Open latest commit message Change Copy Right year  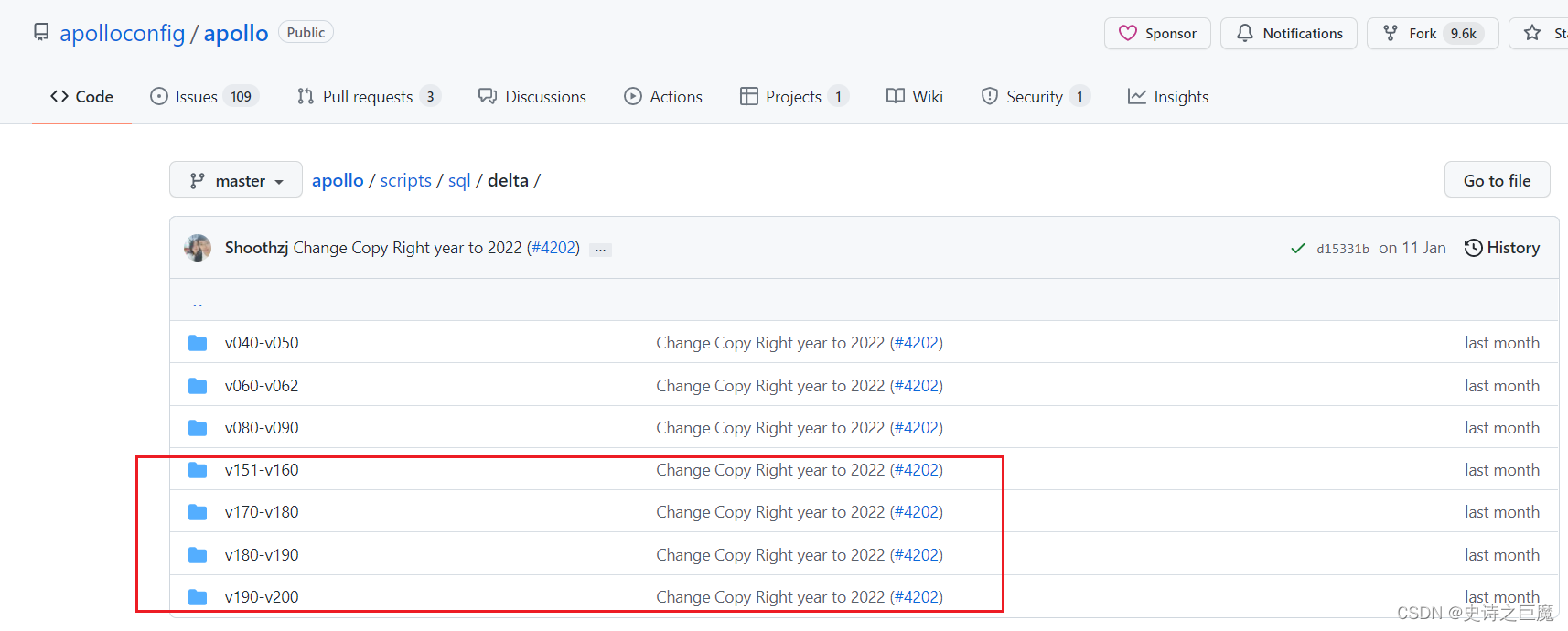pos(407,248)
